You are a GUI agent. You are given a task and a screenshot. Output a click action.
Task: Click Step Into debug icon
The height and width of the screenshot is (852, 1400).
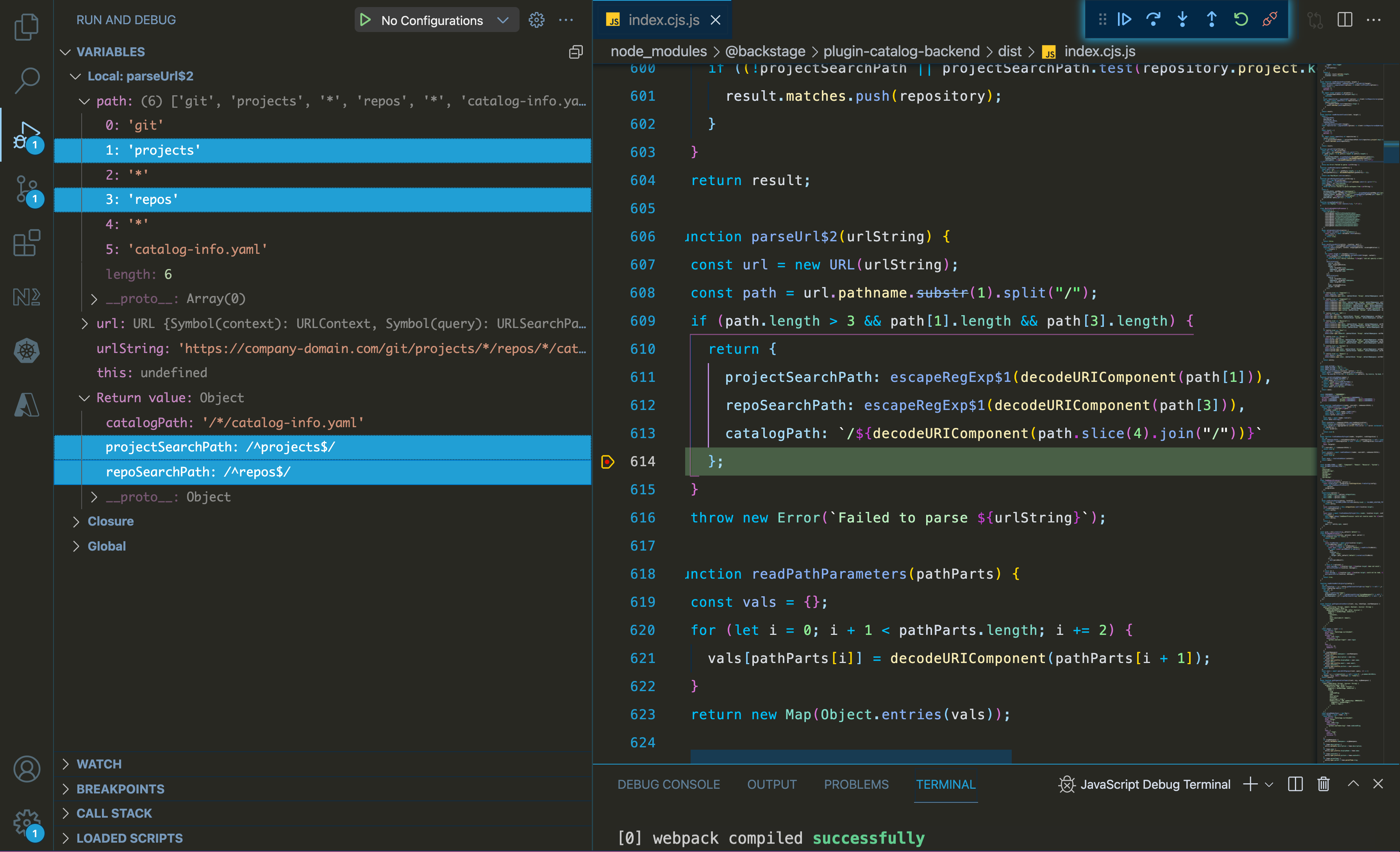click(1182, 20)
